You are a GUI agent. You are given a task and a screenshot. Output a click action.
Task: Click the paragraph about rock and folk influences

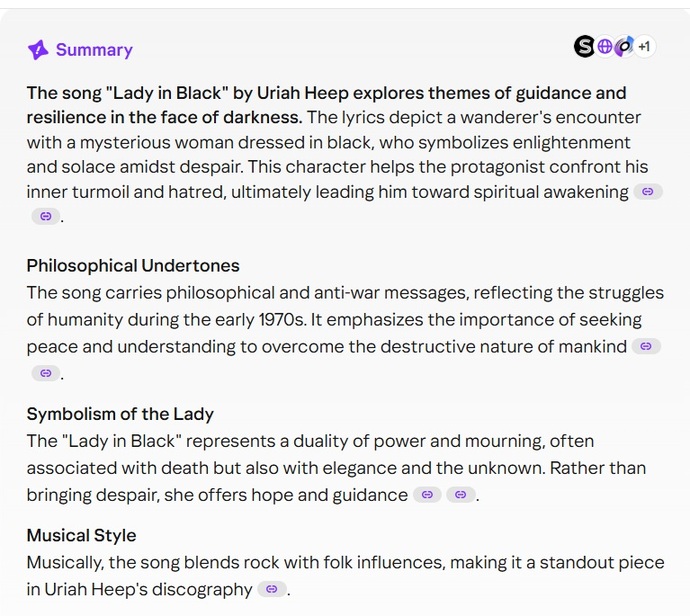345,576
